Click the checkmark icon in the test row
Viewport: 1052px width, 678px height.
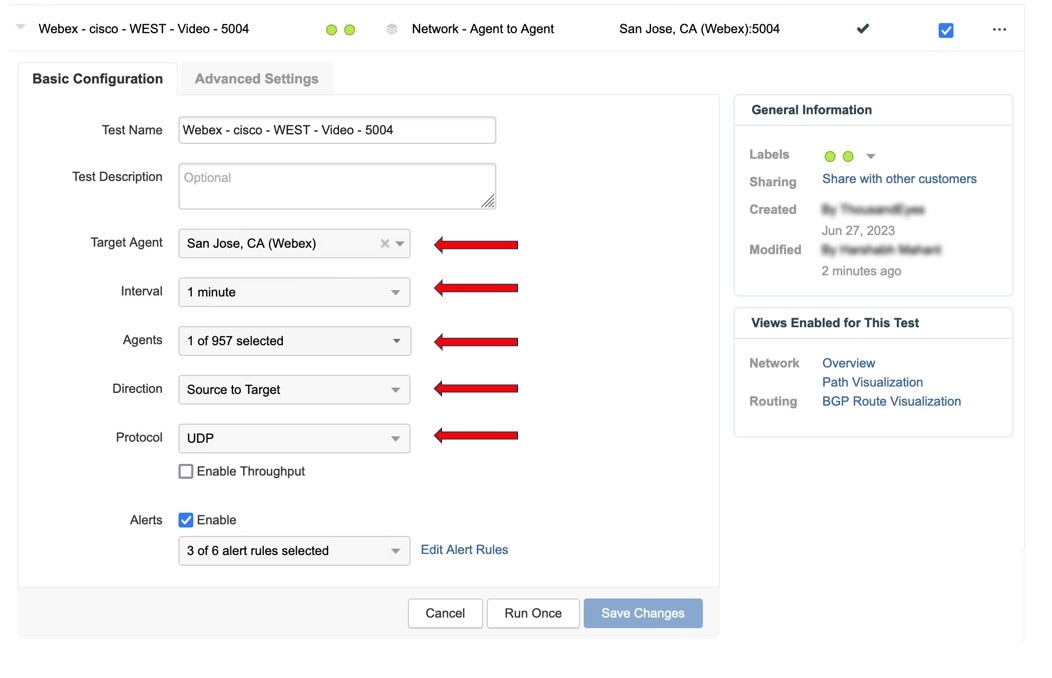[863, 29]
